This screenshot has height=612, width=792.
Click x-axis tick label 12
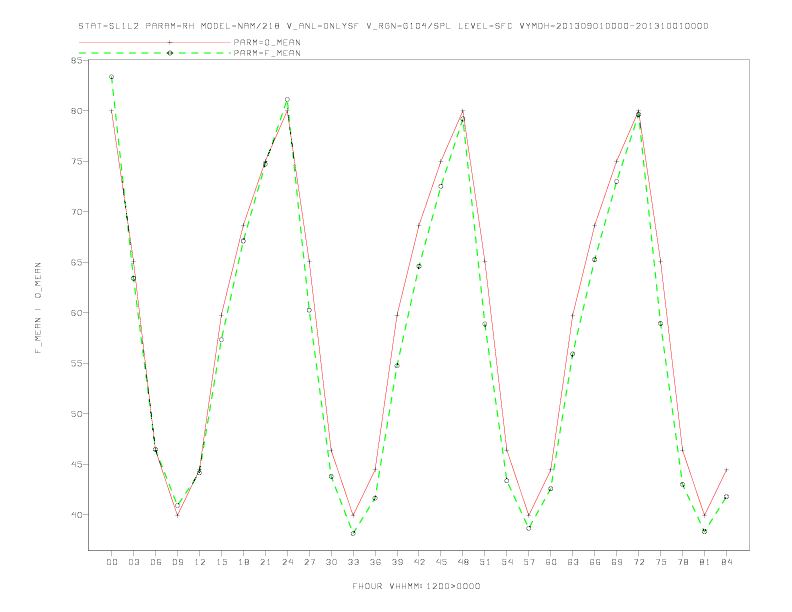click(x=200, y=562)
